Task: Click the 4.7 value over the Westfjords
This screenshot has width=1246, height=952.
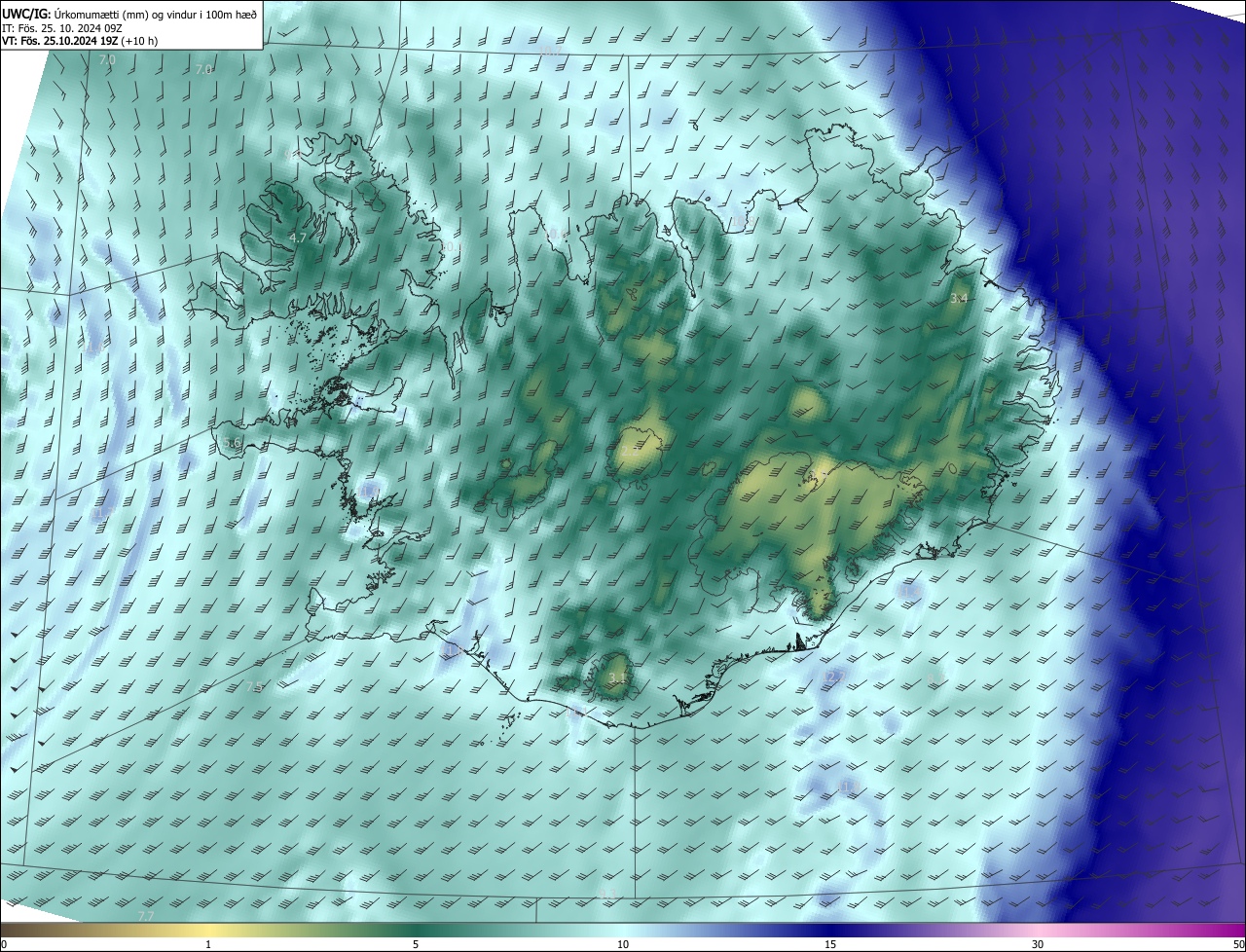Action: 298,238
